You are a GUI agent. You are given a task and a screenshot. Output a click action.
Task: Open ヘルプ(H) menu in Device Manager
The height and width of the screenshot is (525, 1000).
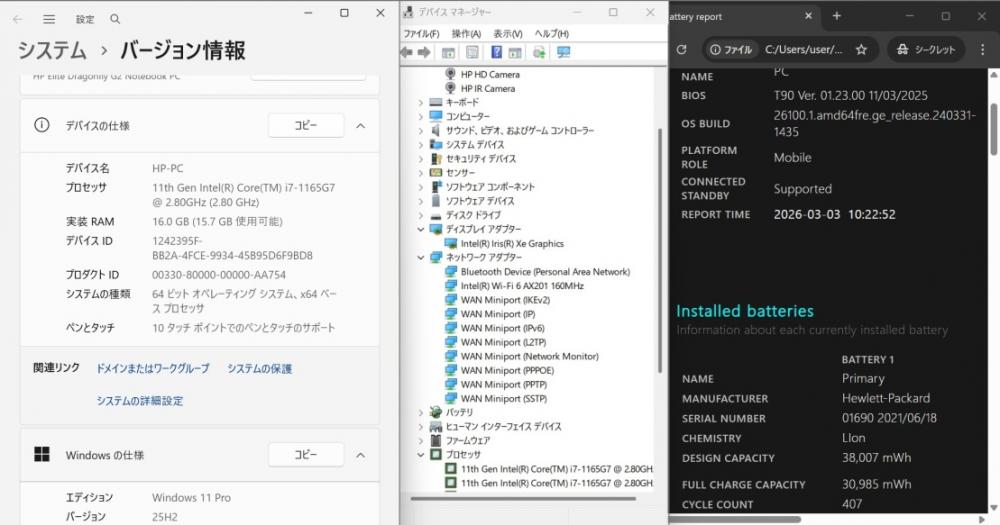point(552,33)
